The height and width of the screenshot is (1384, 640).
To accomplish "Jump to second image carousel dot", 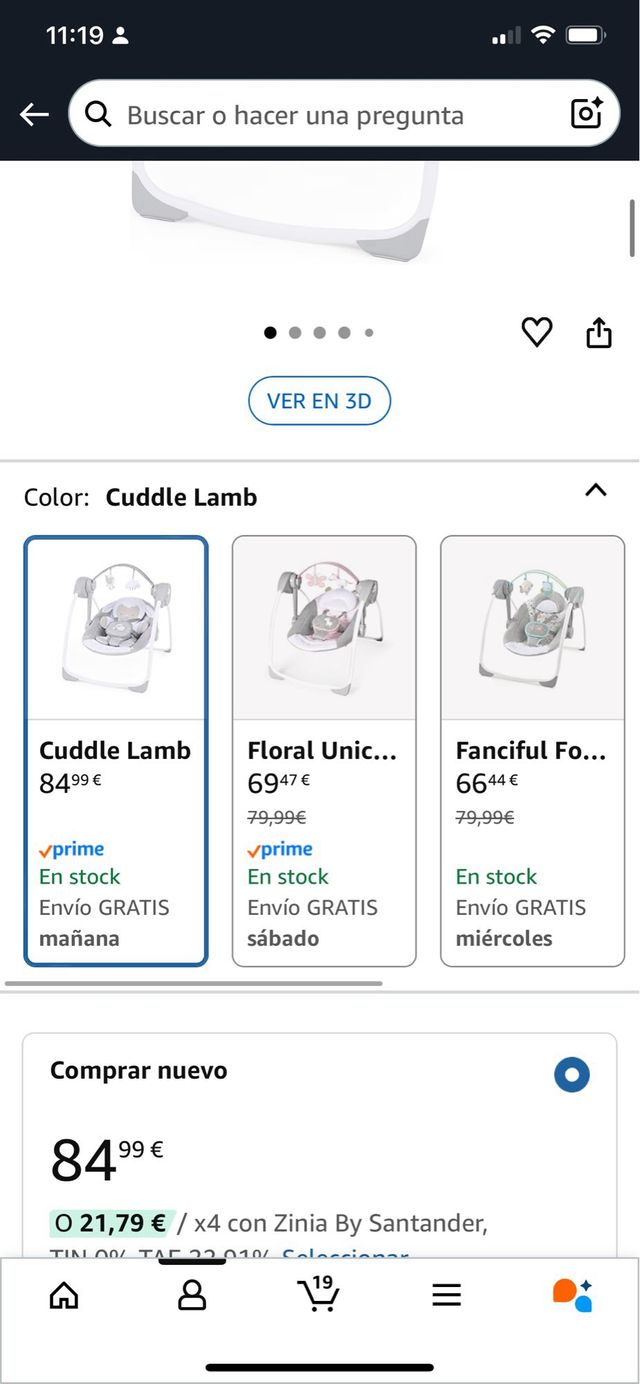I will [295, 333].
